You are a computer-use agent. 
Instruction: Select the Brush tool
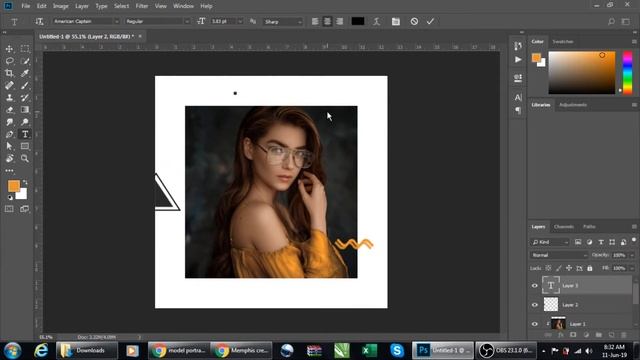[25, 85]
